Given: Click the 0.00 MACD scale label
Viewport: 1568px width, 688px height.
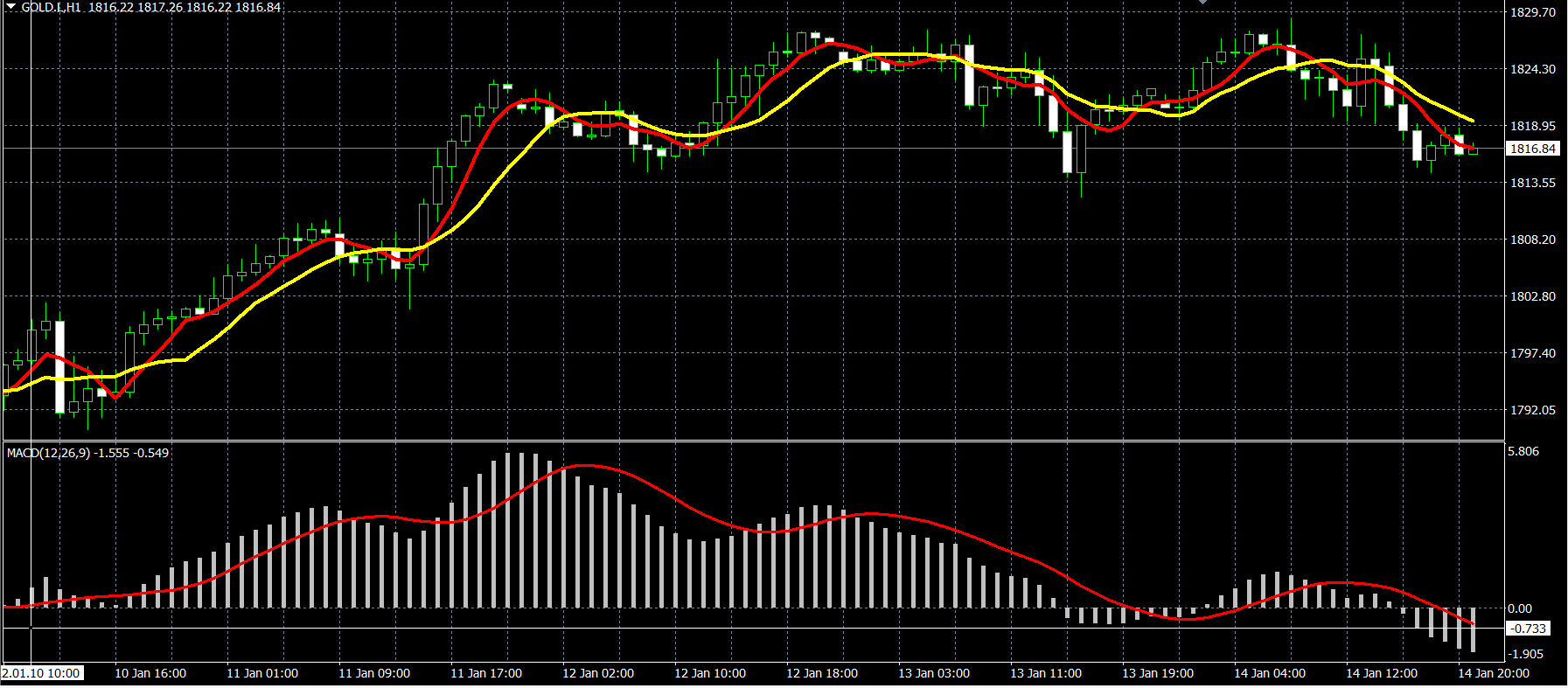Looking at the screenshot, I should click(1520, 608).
